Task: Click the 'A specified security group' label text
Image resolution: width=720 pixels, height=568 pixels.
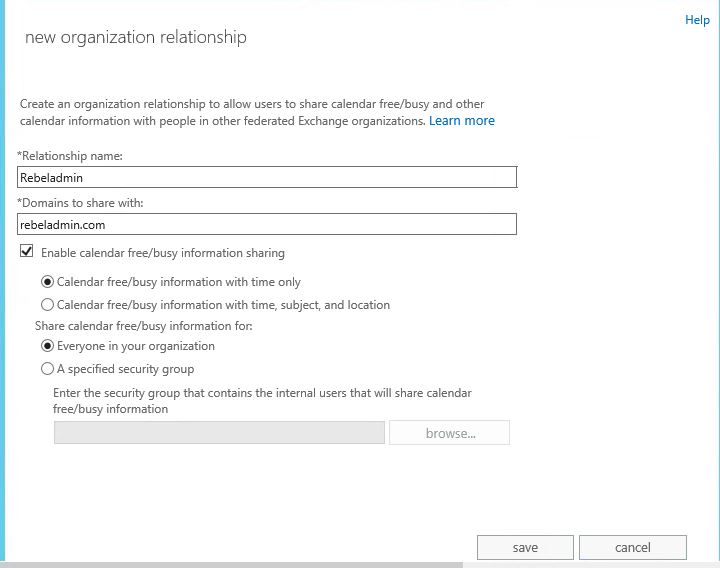Action: click(125, 369)
